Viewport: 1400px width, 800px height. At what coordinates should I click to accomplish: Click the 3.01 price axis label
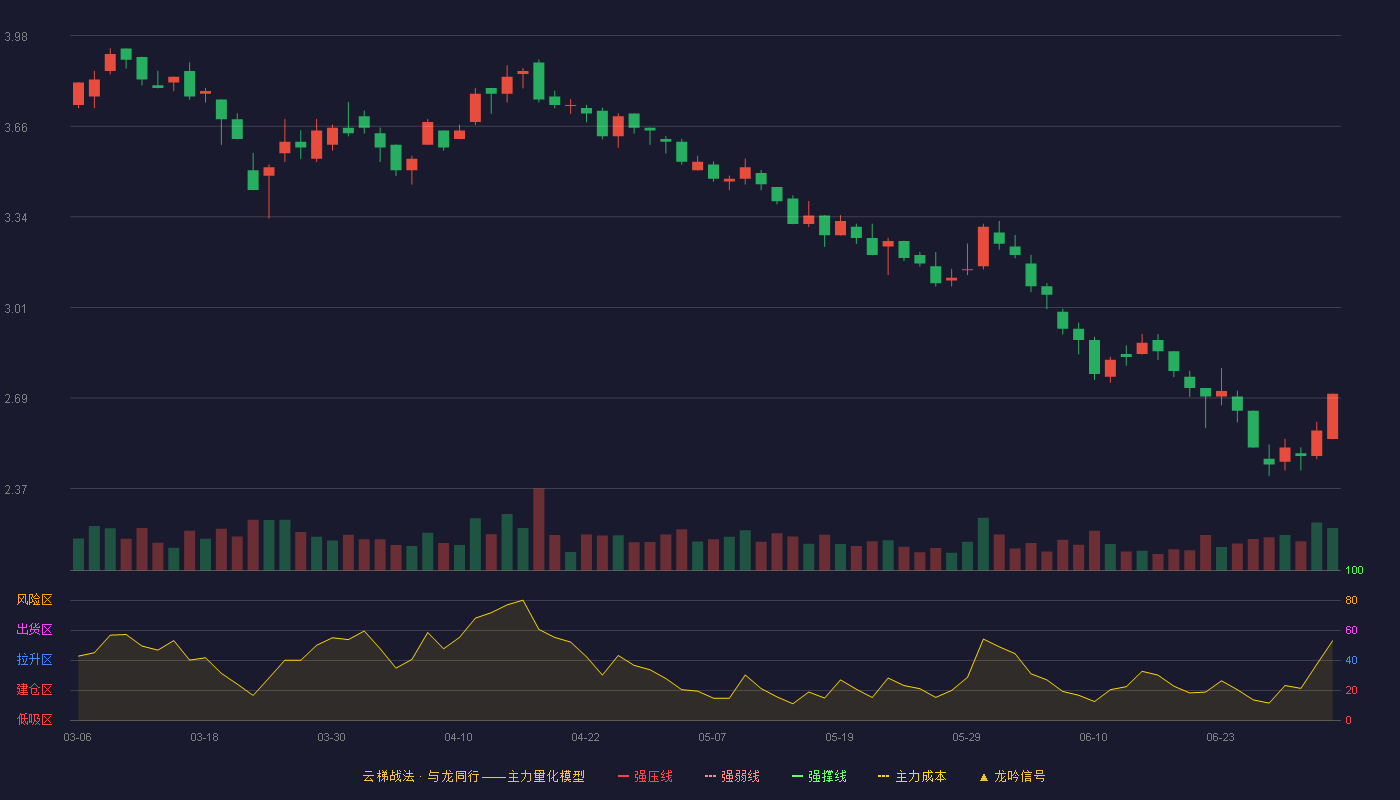pyautogui.click(x=16, y=308)
